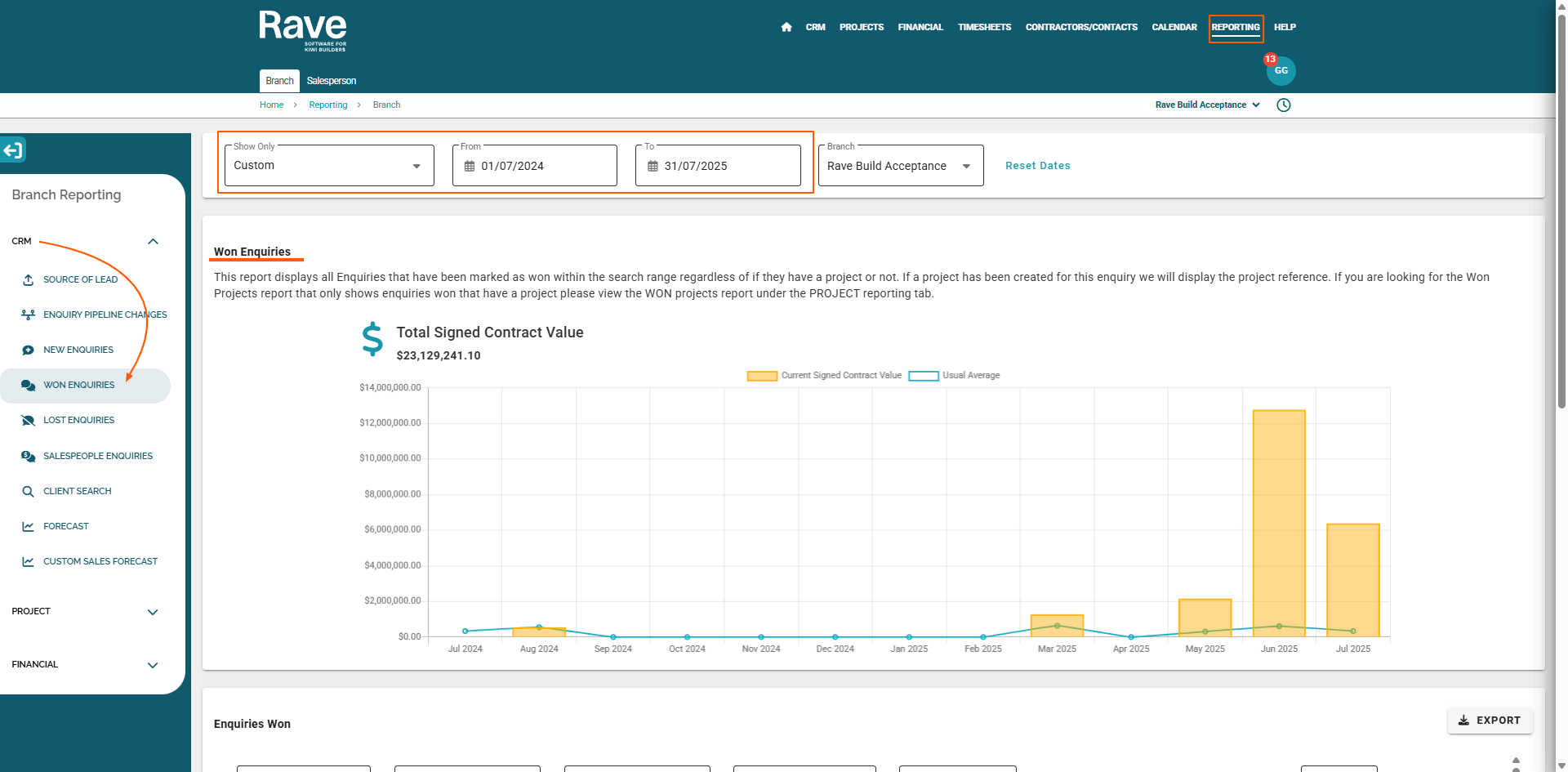The width and height of the screenshot is (1568, 772).
Task: Click the dollar sign icon
Action: click(372, 338)
